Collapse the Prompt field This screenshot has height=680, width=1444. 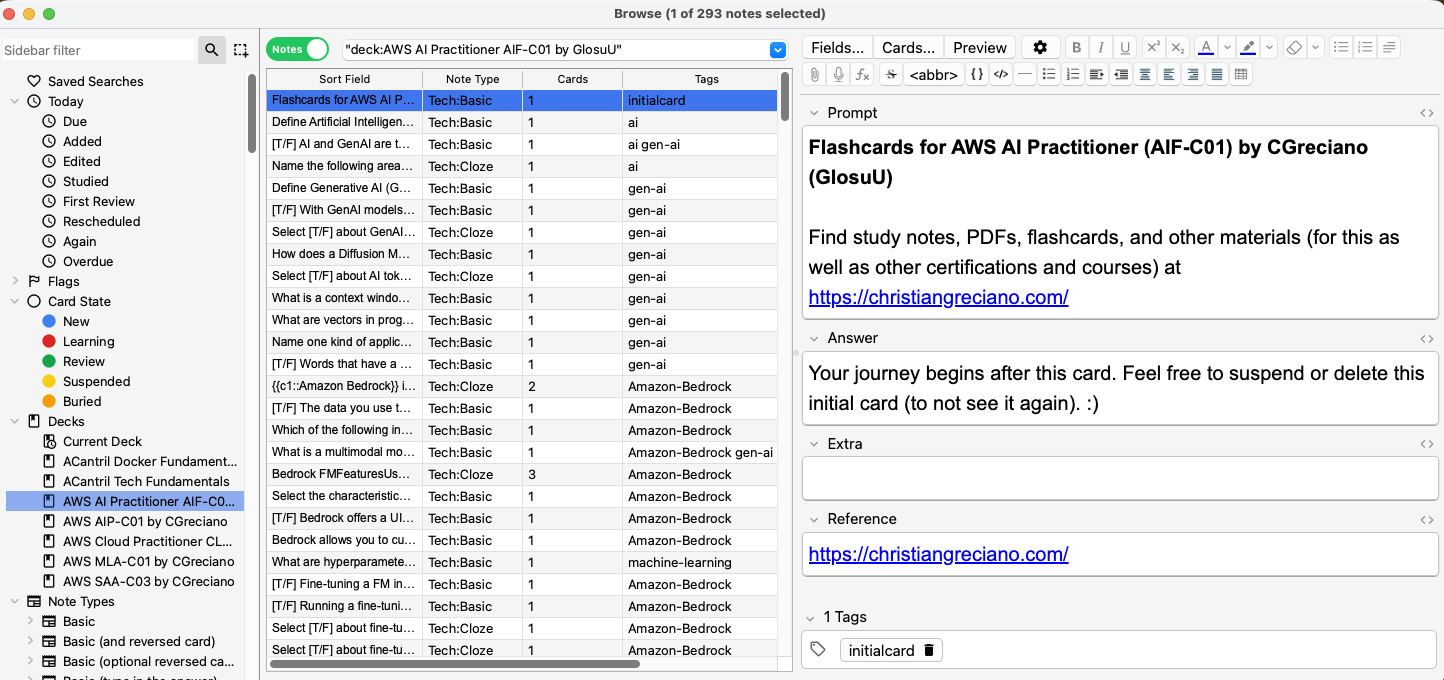click(x=814, y=113)
